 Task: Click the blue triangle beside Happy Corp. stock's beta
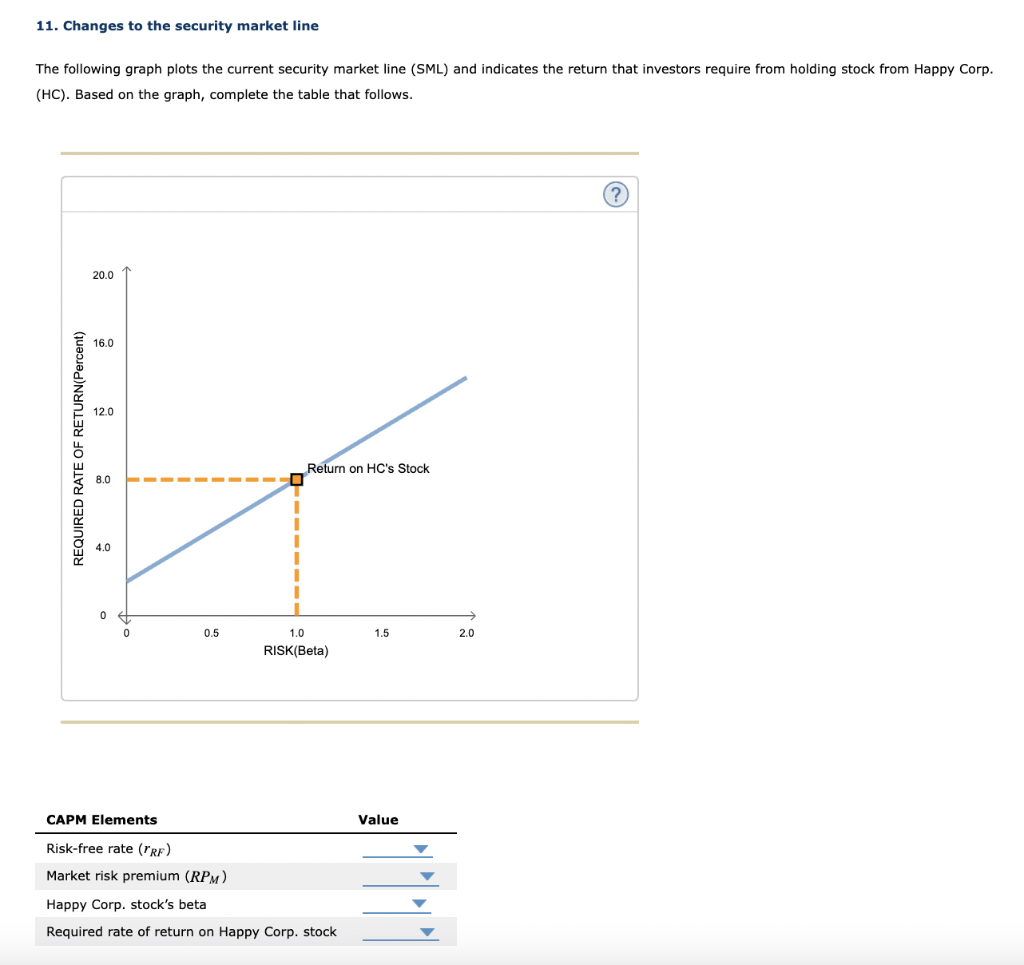[x=421, y=904]
